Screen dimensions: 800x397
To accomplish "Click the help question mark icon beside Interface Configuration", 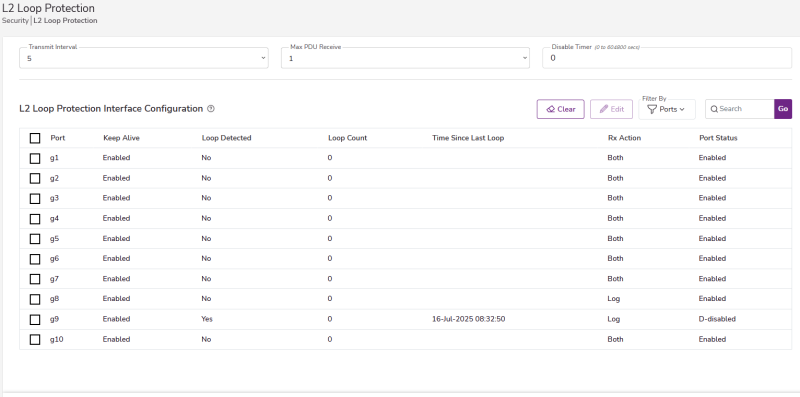I will pos(211,109).
